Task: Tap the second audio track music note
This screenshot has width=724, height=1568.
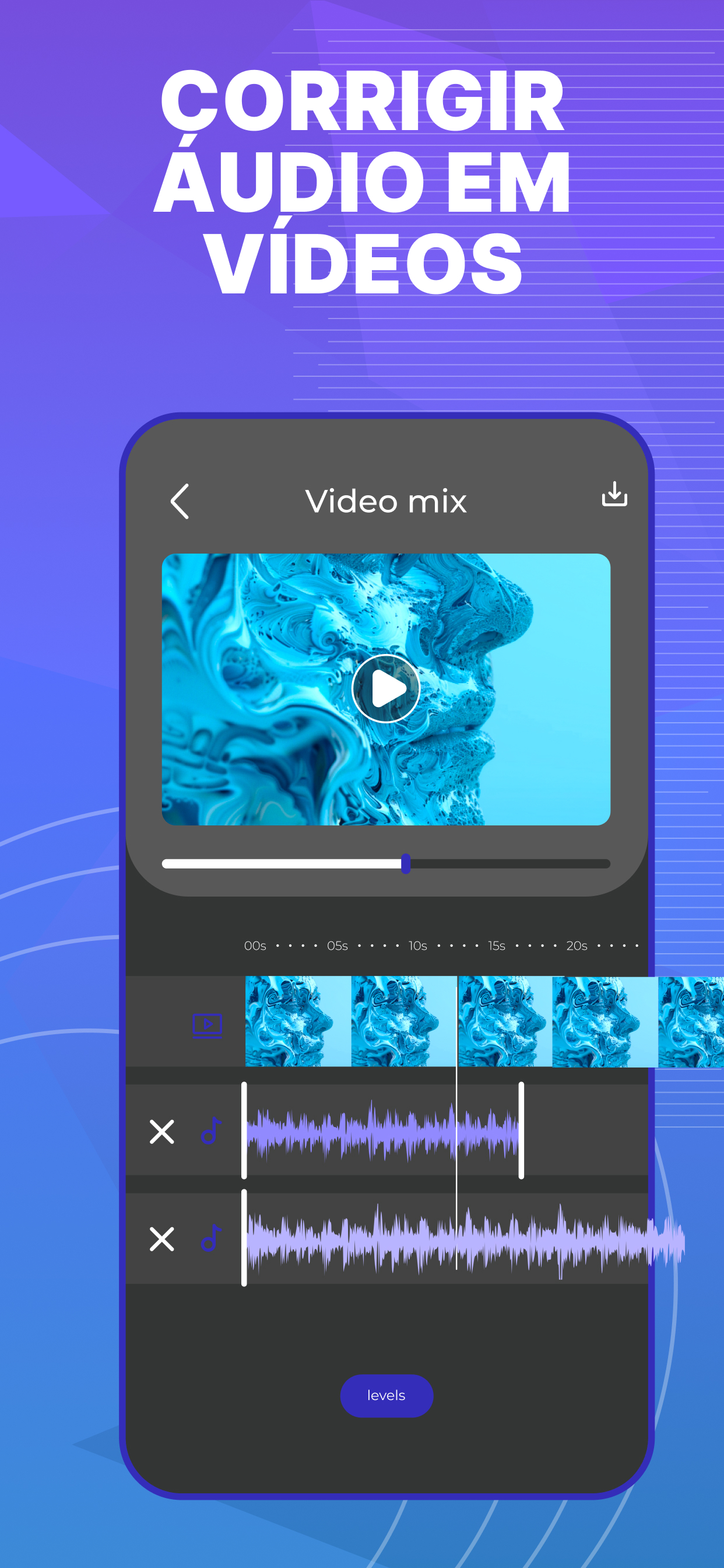Action: pyautogui.click(x=210, y=1238)
